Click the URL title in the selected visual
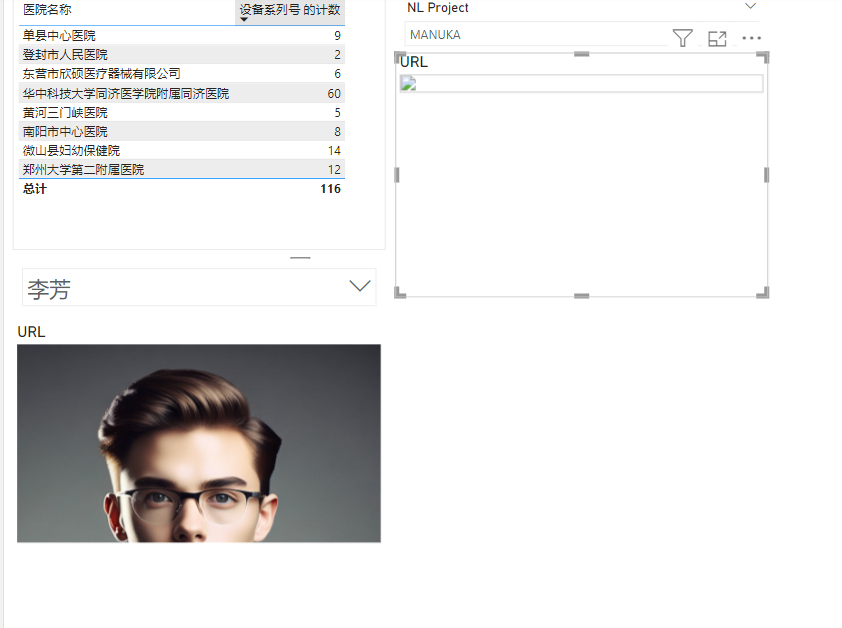 [x=414, y=62]
